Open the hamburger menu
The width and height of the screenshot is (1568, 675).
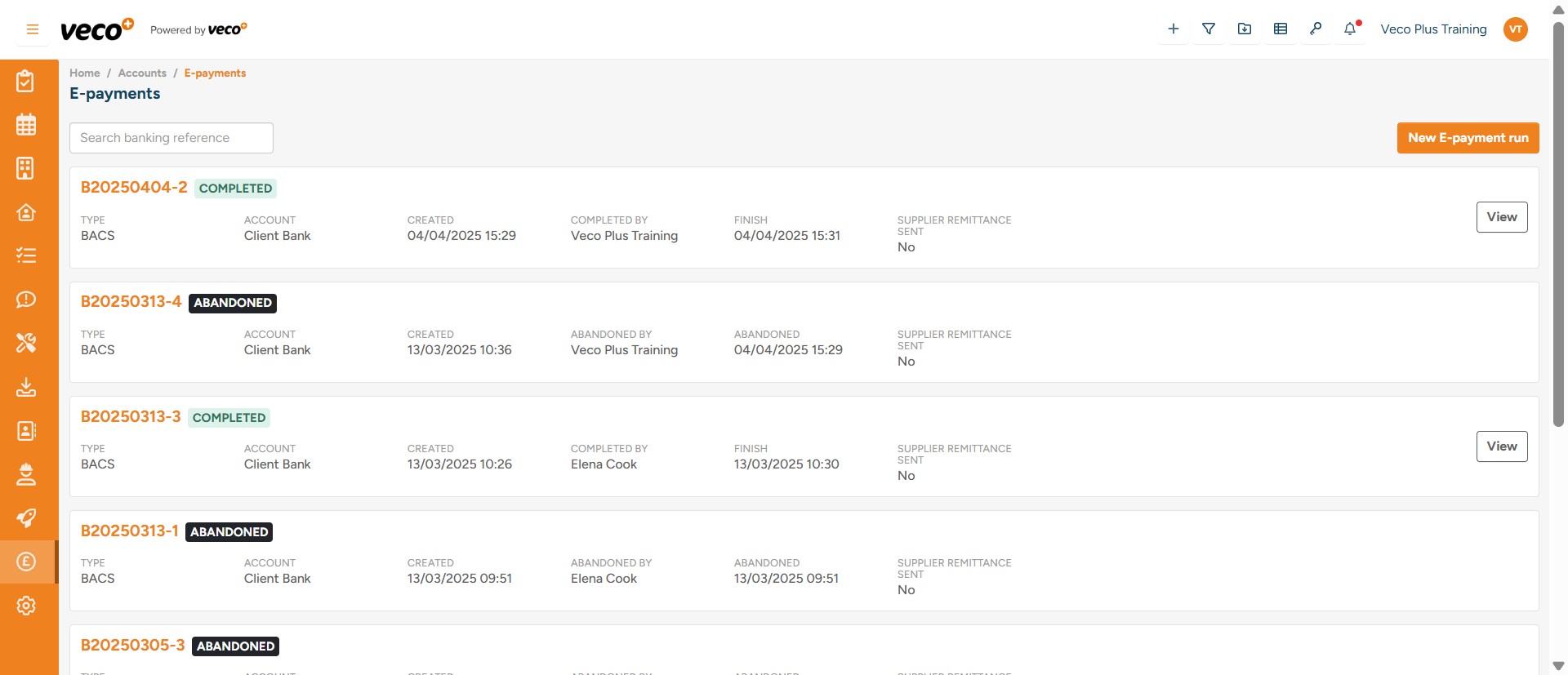point(33,29)
